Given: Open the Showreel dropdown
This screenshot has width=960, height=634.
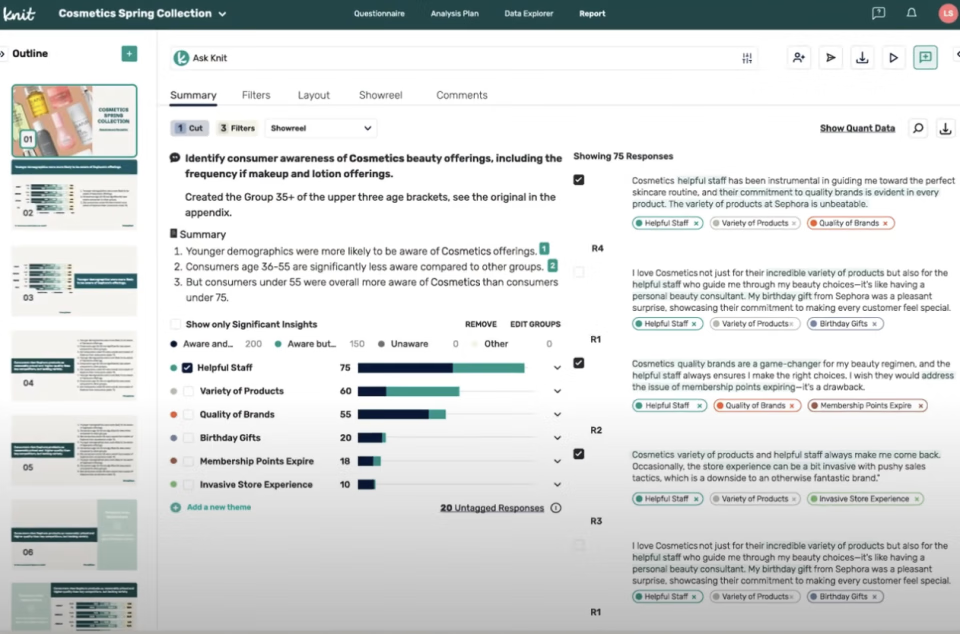Looking at the screenshot, I should 321,128.
